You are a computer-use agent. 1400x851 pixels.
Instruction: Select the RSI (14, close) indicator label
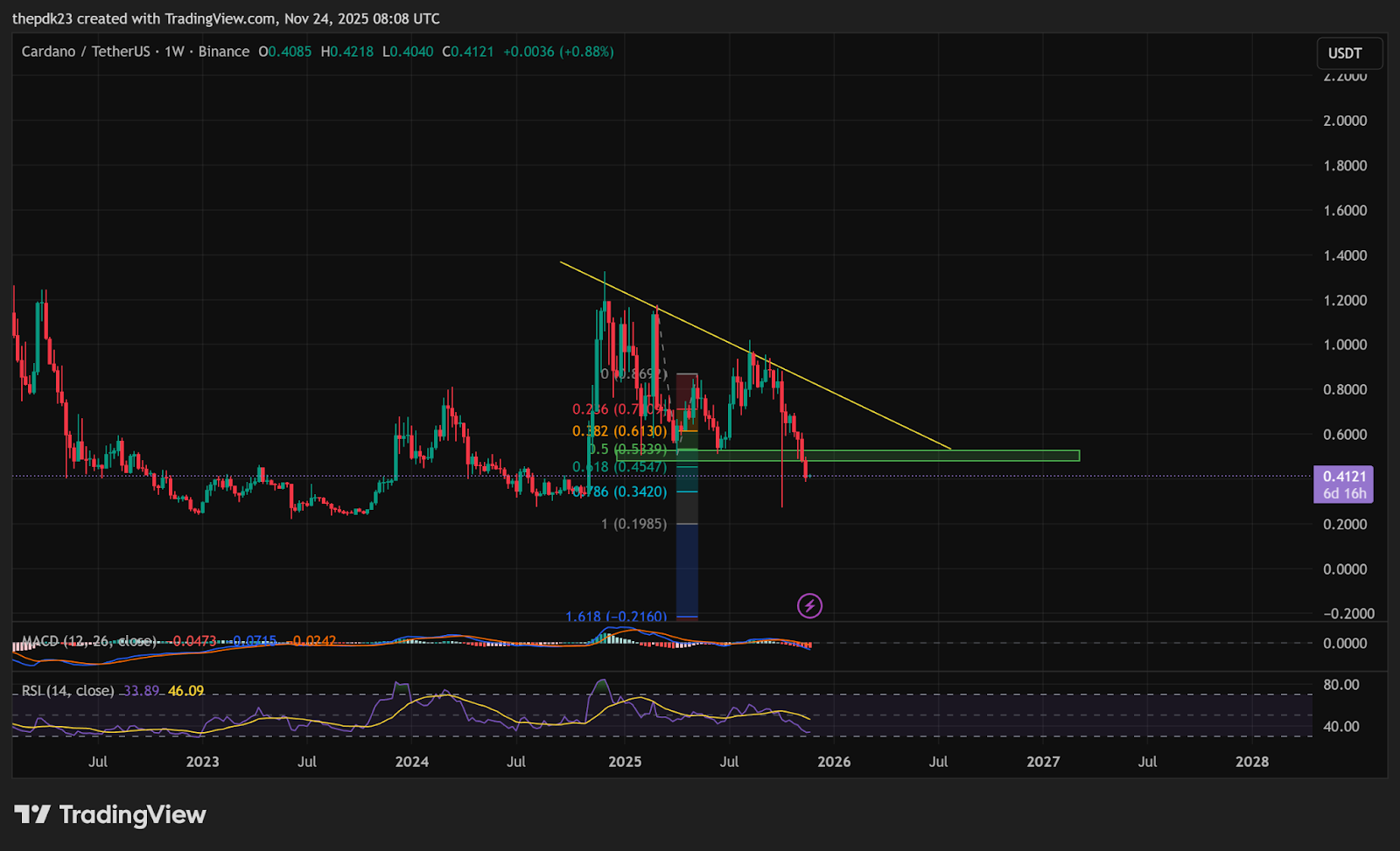(67, 691)
